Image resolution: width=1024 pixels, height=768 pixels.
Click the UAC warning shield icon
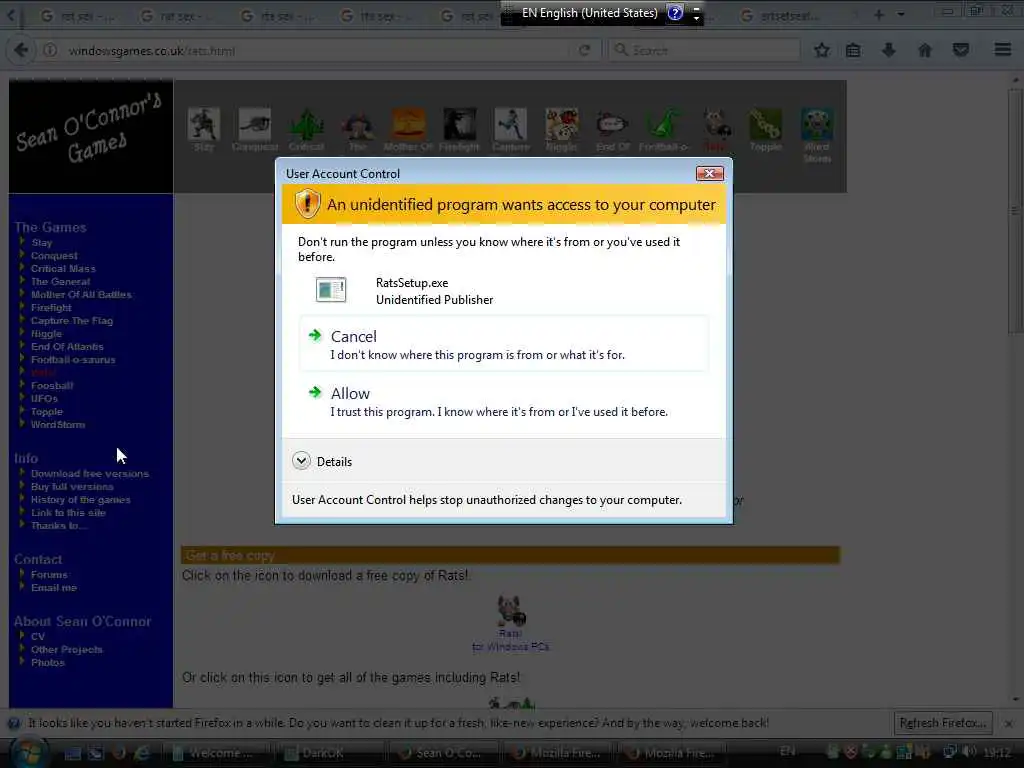coord(307,204)
